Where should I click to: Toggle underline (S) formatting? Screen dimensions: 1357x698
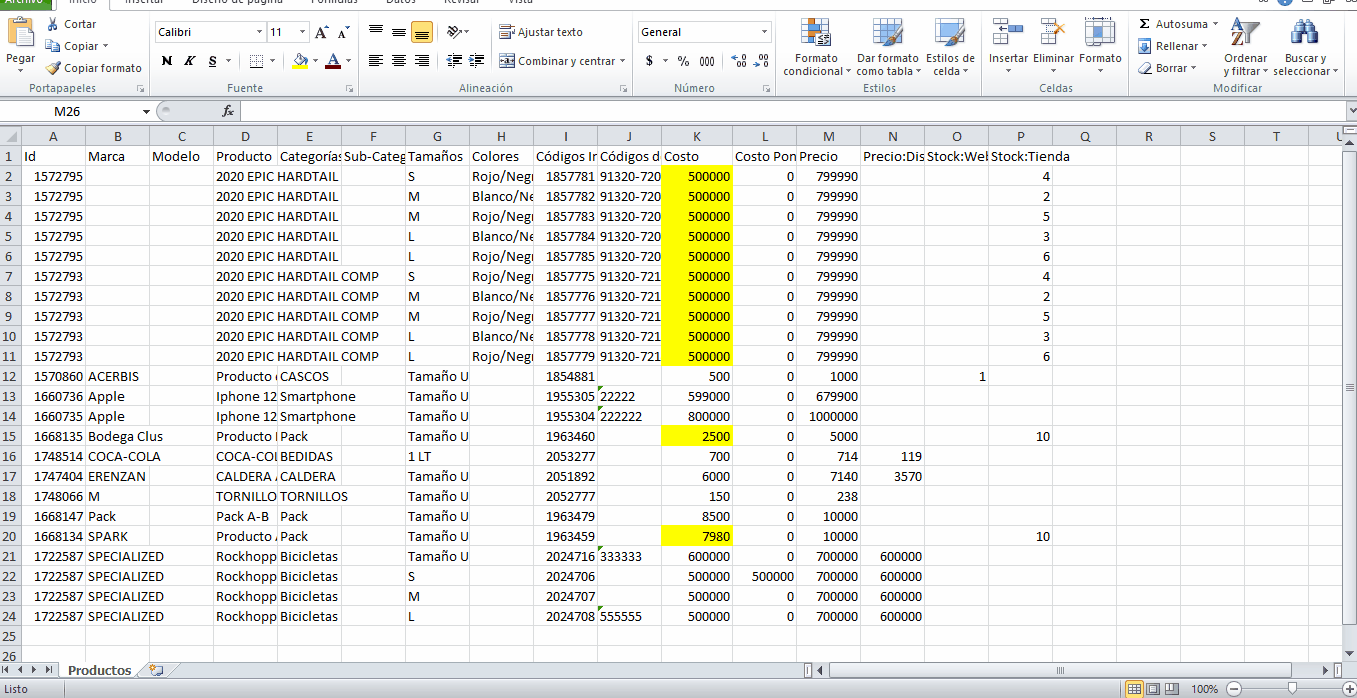coord(213,61)
